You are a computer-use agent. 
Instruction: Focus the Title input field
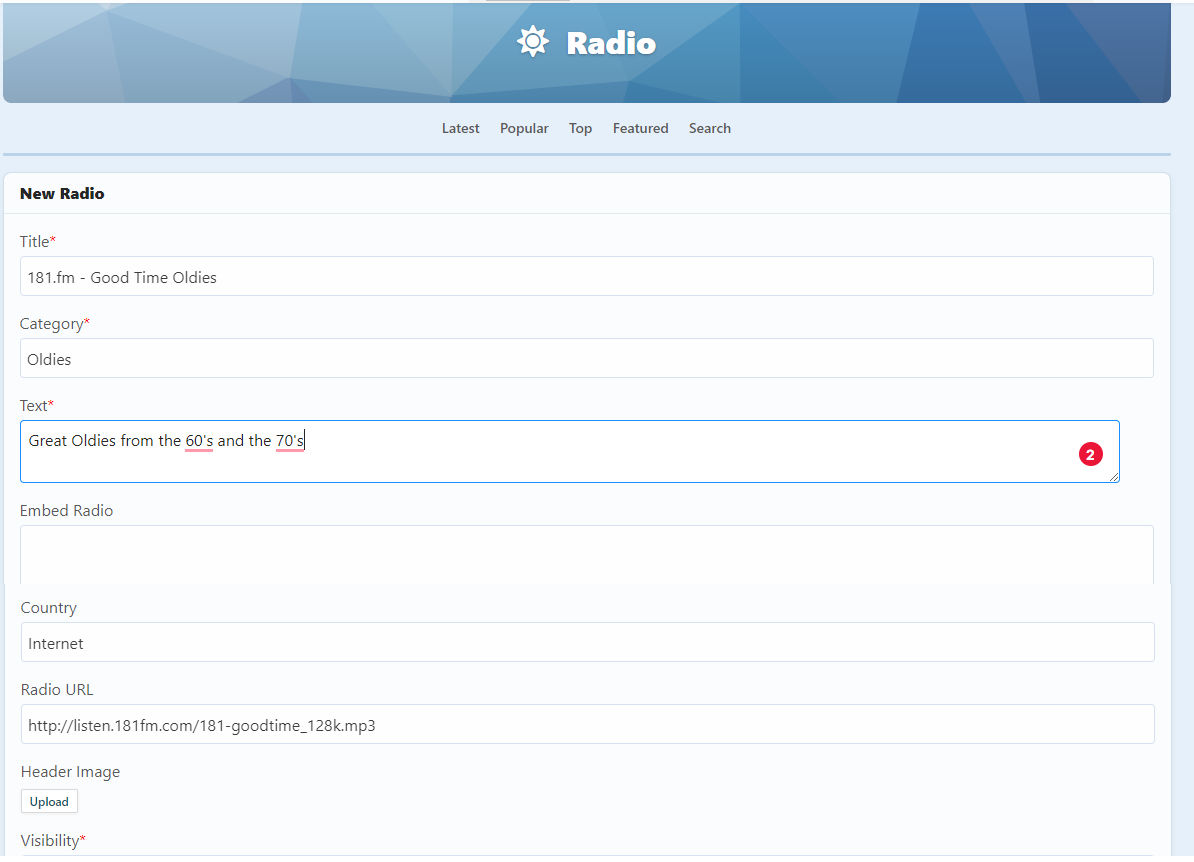tap(586, 277)
